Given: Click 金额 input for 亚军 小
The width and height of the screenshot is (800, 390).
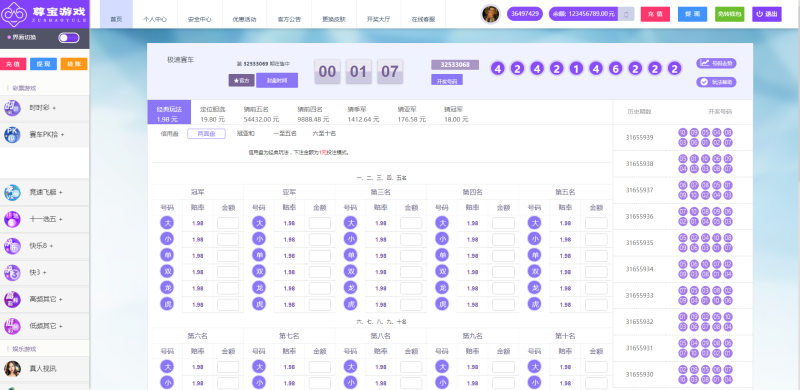Looking at the screenshot, I should point(320,239).
